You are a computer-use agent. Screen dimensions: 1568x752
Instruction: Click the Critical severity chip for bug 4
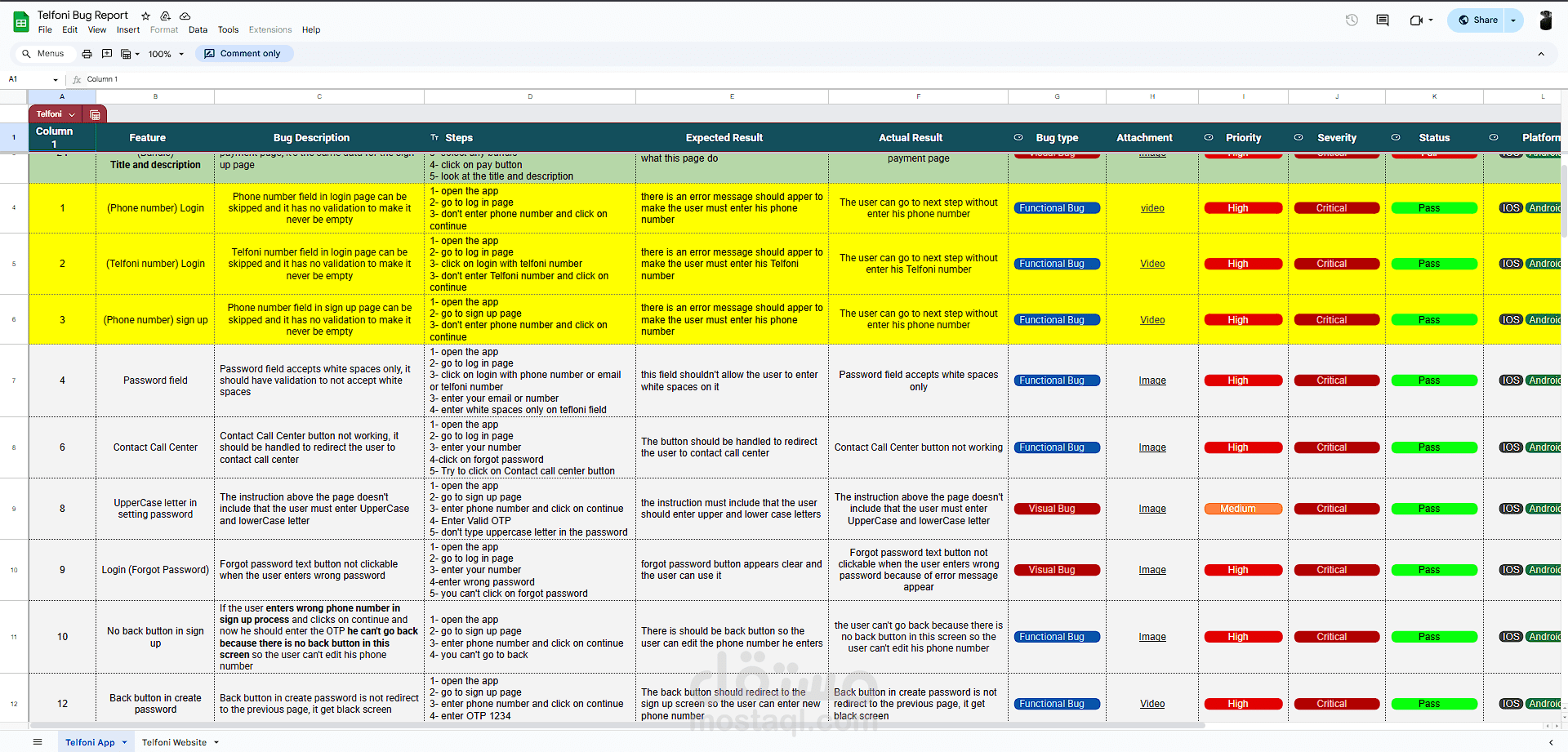[x=1337, y=380]
